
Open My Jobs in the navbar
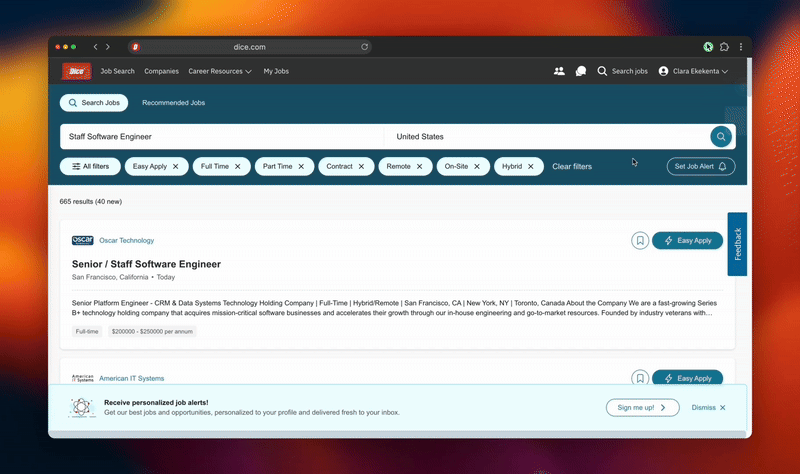pyautogui.click(x=276, y=71)
